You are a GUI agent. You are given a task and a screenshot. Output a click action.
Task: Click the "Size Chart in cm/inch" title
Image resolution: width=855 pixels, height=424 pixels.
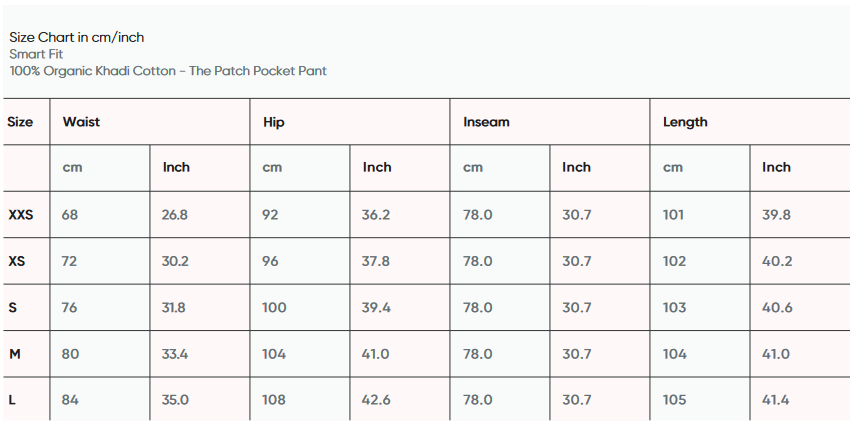coord(76,37)
